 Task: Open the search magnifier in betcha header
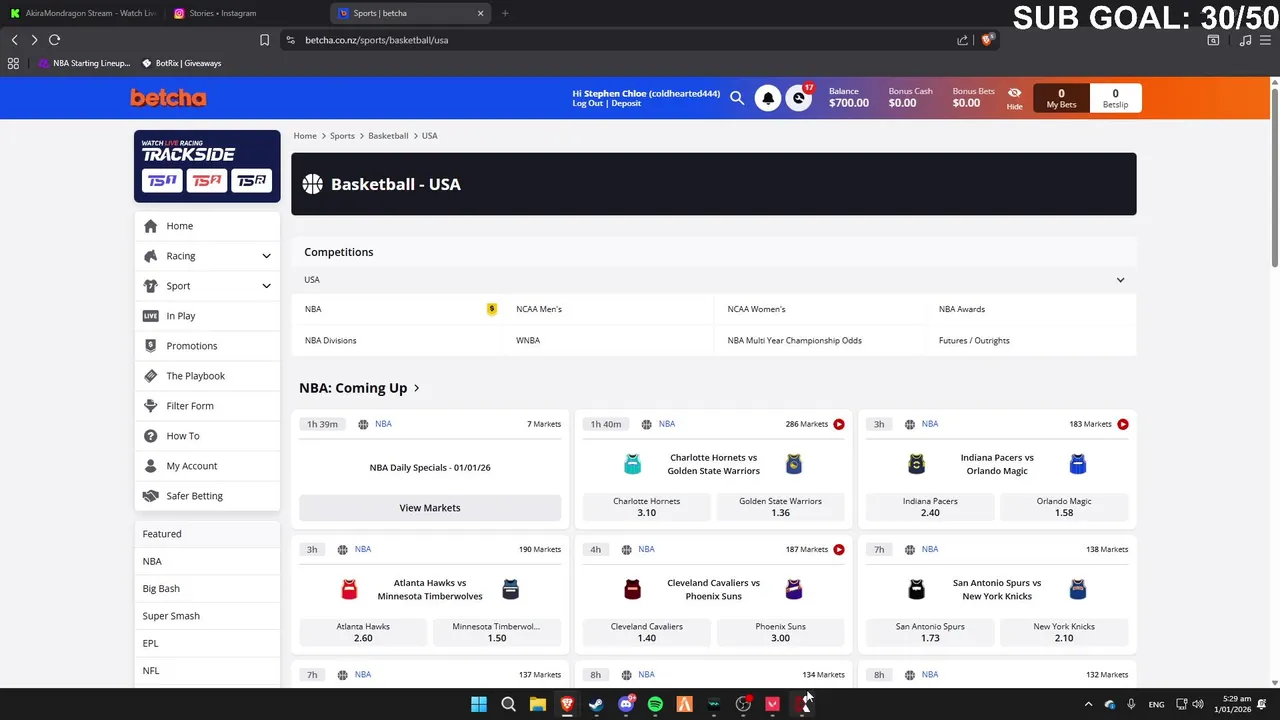tap(737, 98)
